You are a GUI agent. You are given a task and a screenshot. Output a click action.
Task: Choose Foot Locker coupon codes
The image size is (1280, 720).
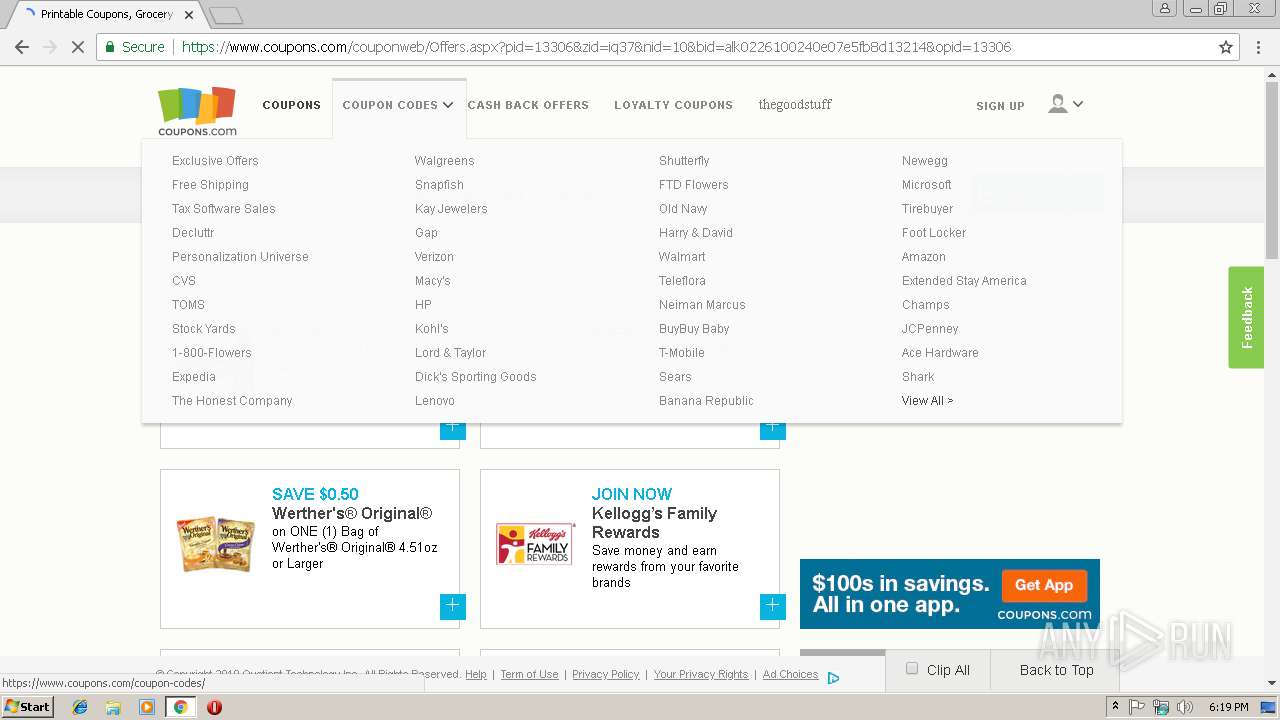point(934,233)
